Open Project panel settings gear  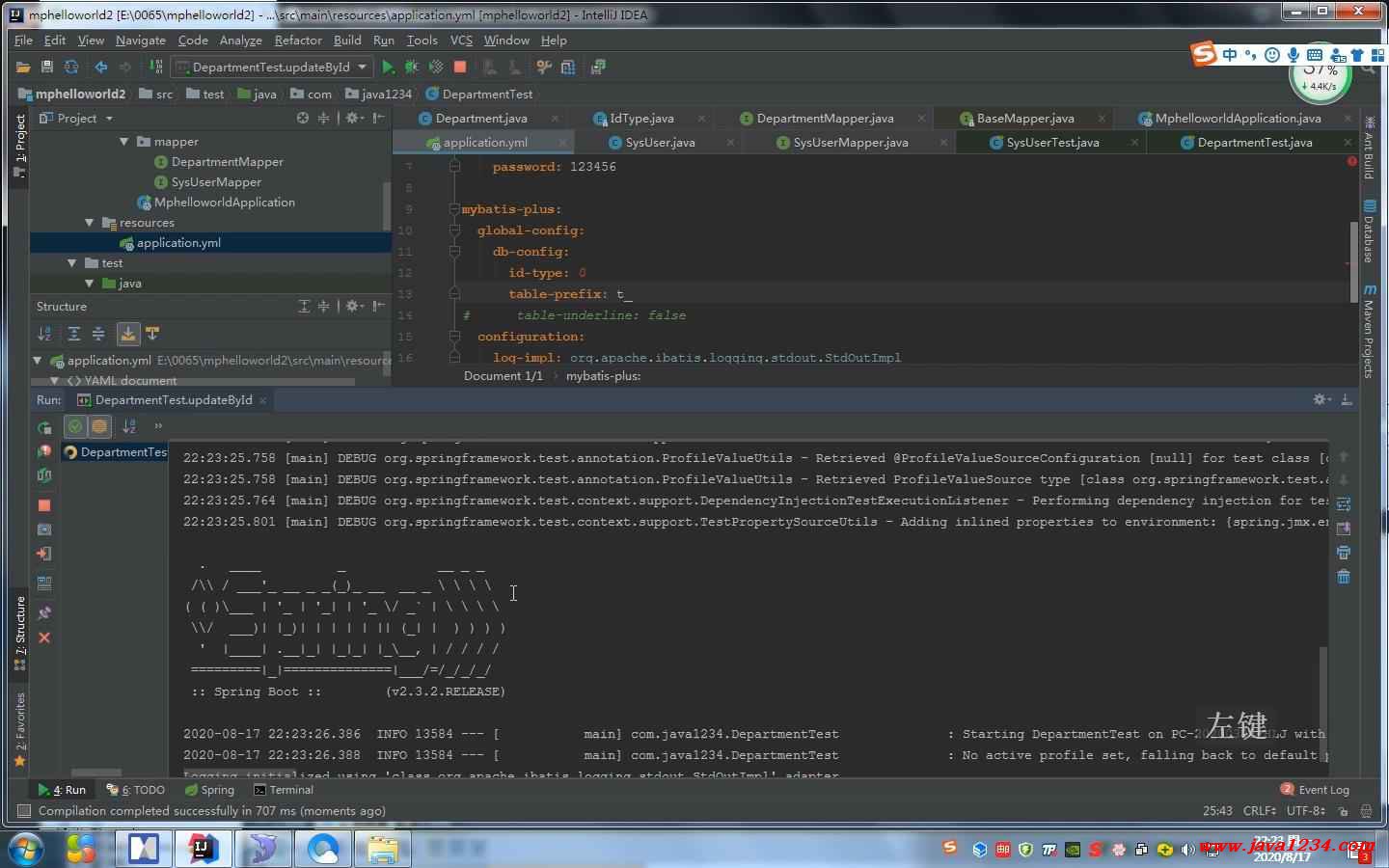point(354,118)
